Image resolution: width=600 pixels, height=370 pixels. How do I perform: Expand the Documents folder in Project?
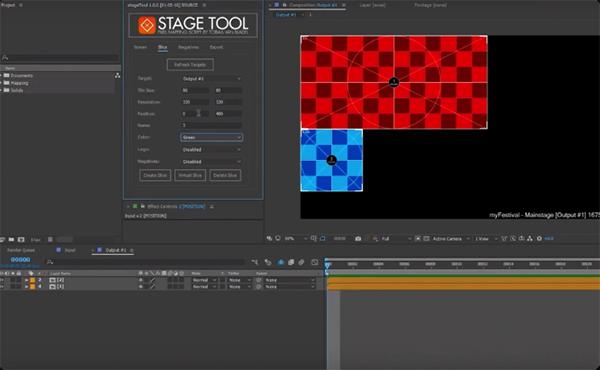point(1,75)
